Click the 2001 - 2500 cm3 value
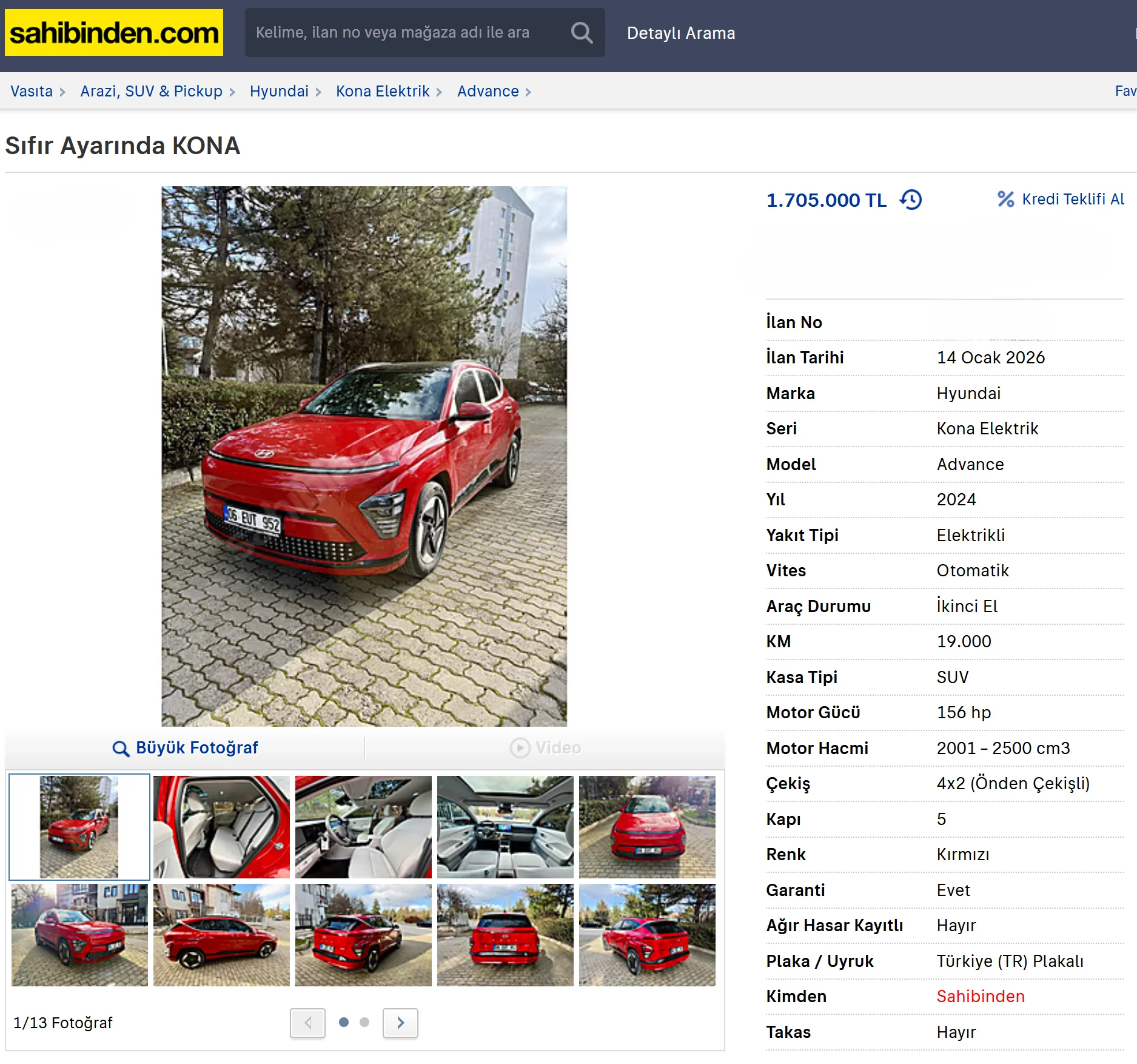The height and width of the screenshot is (1064, 1137). [1004, 749]
